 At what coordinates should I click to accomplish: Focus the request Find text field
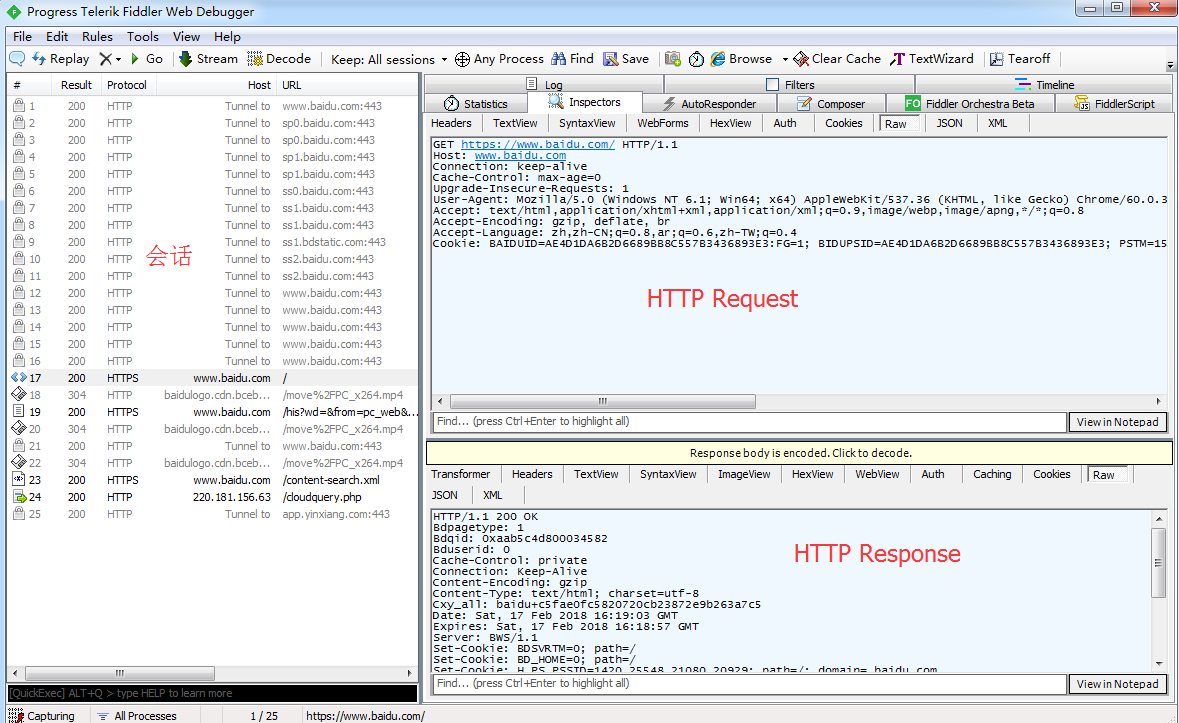[749, 422]
